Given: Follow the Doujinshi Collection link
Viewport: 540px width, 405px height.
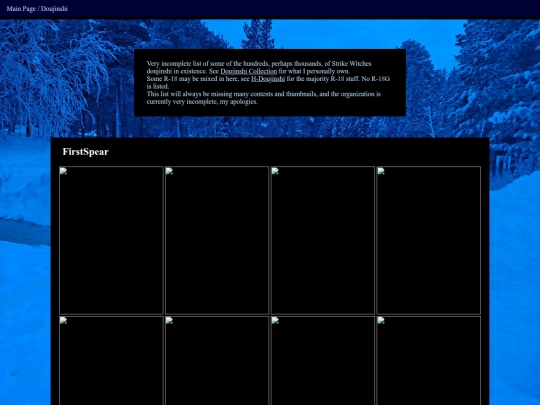Looking at the screenshot, I should coord(249,71).
